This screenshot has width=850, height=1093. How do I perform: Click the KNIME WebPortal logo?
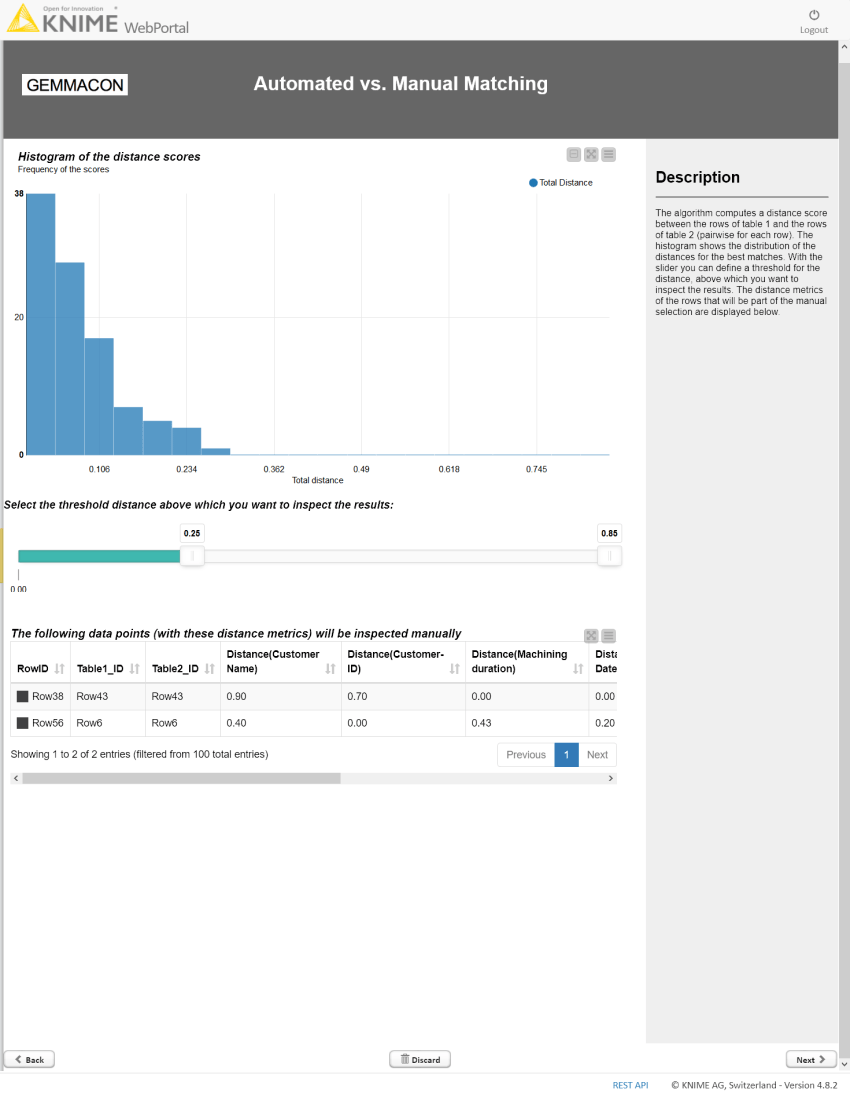(x=98, y=20)
